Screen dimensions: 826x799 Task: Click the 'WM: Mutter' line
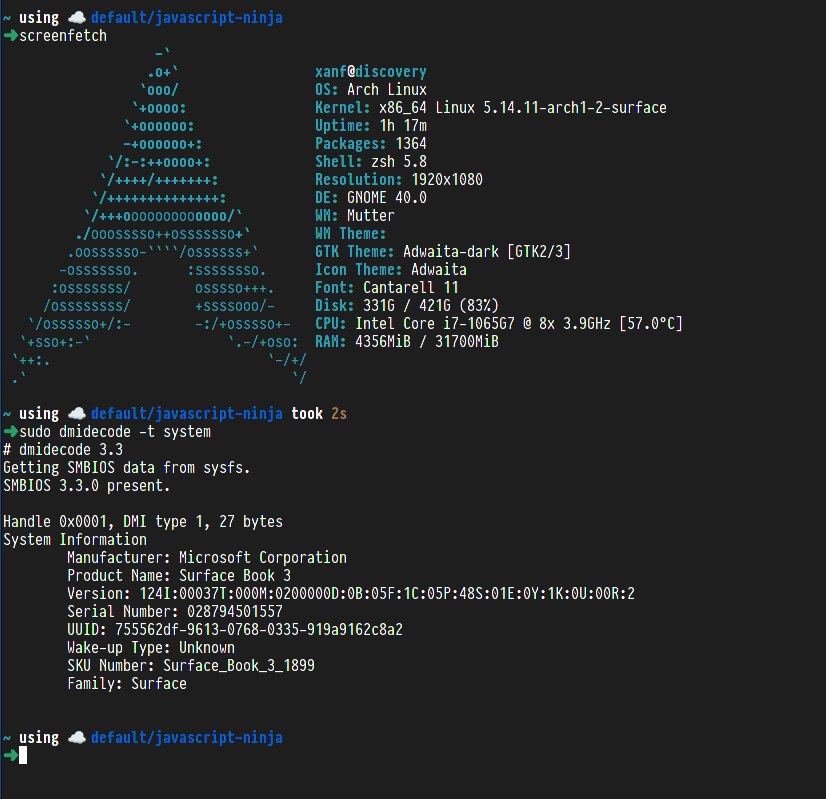(355, 215)
